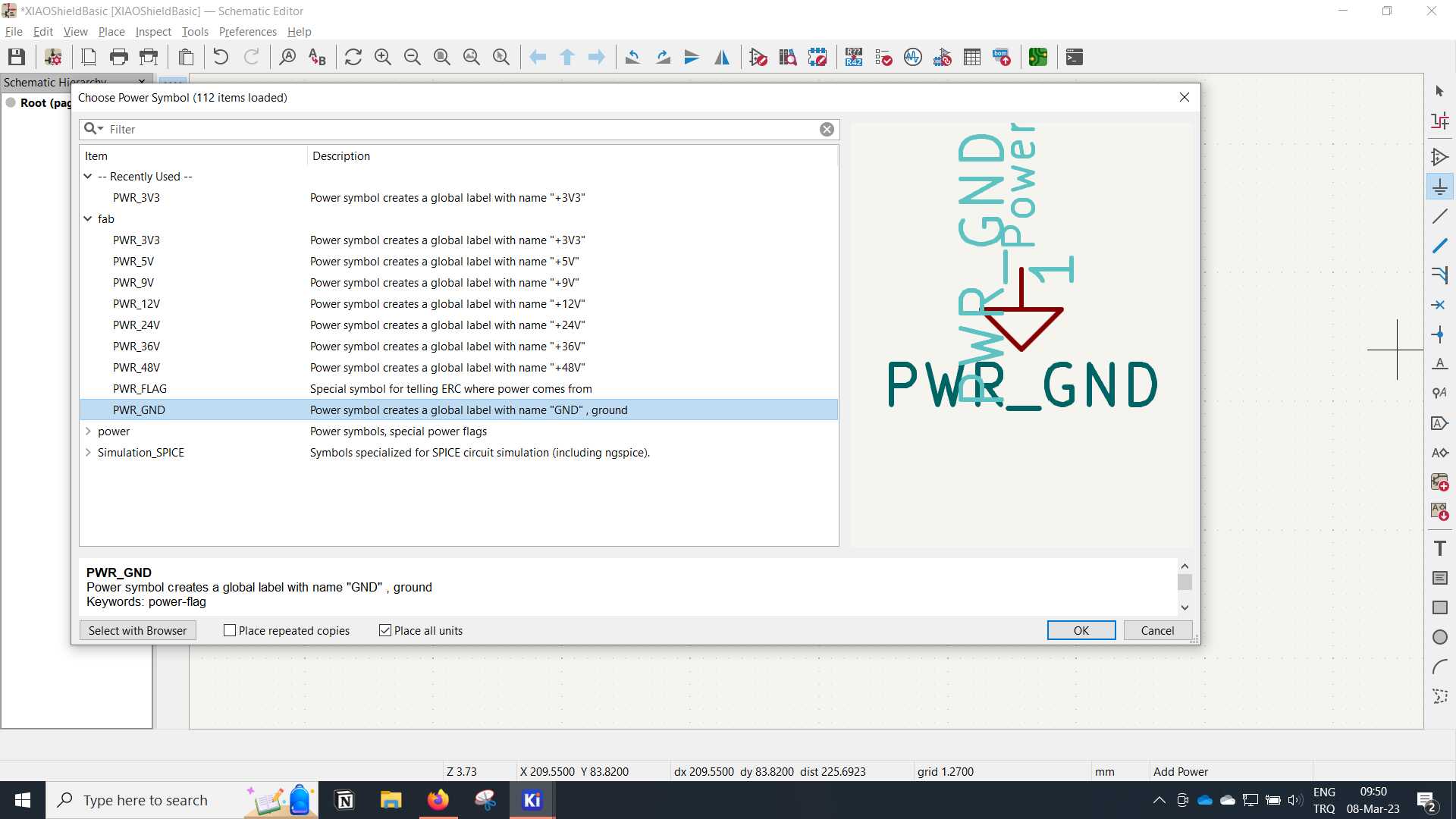Click Select with Browser button
This screenshot has height=819, width=1456.
coord(138,630)
